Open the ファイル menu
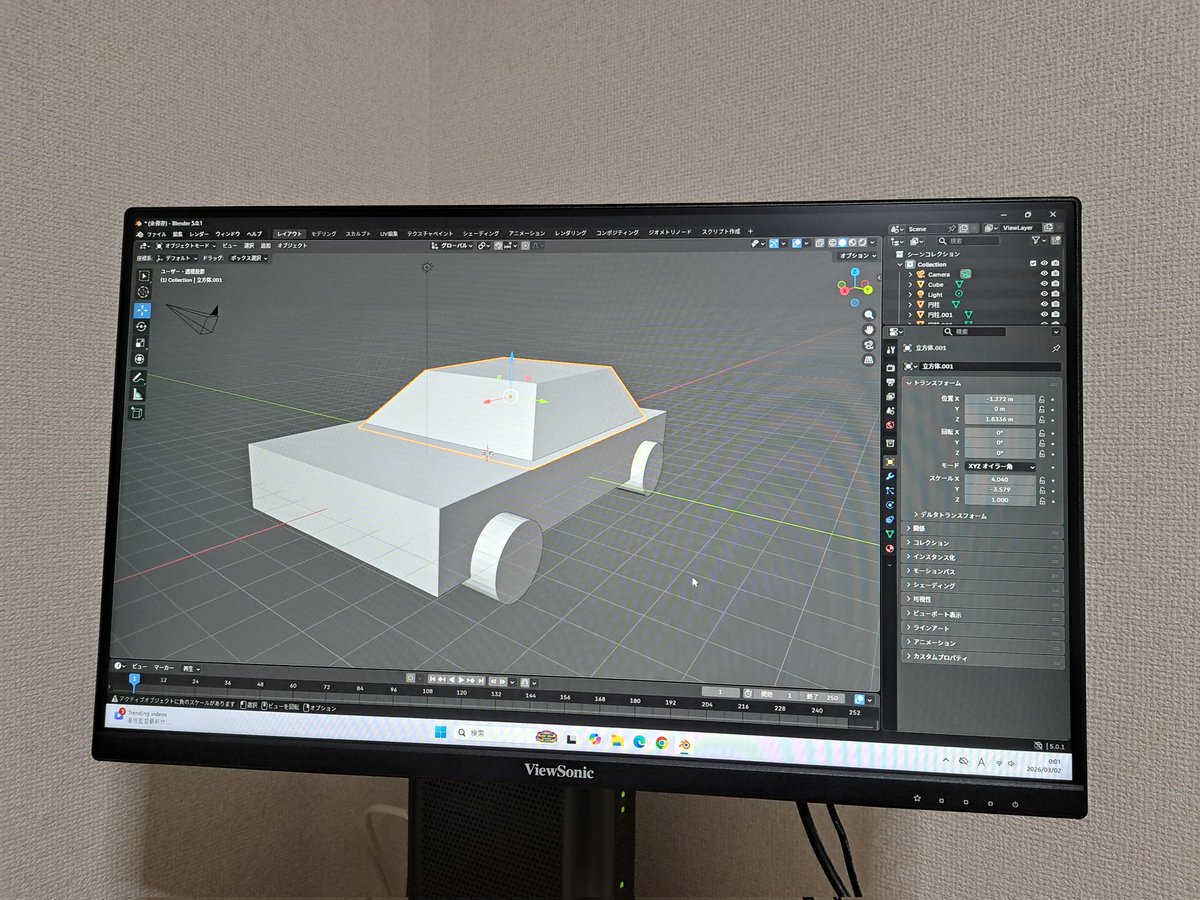 click(x=157, y=233)
